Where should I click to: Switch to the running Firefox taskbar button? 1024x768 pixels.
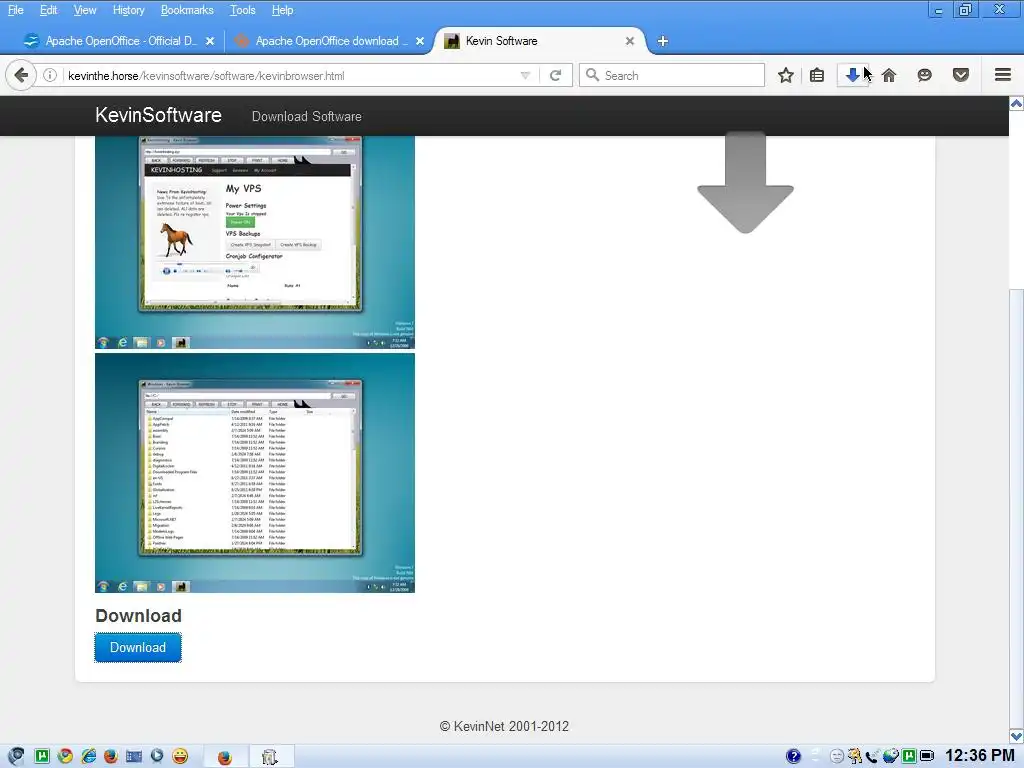click(x=225, y=757)
